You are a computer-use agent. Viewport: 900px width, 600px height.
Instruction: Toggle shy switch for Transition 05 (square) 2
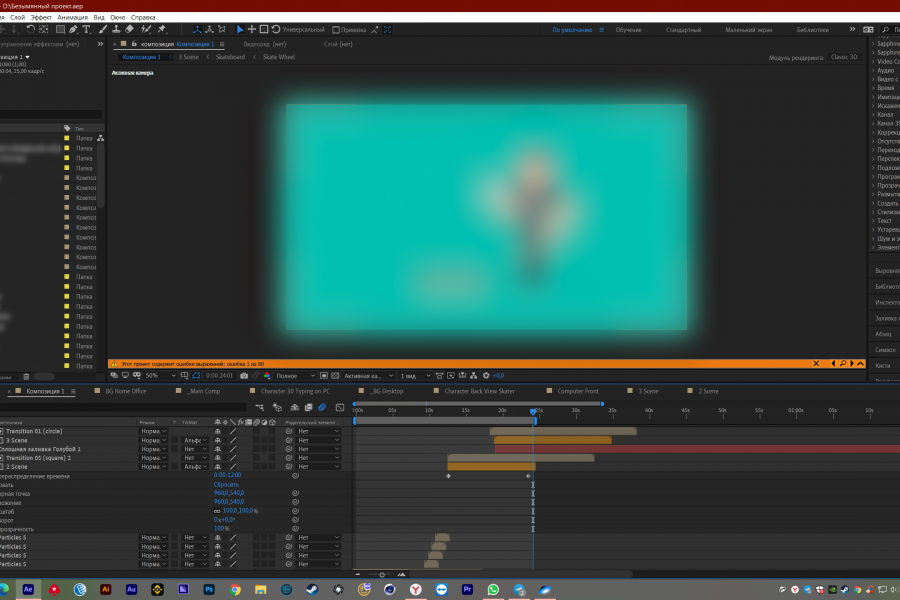click(218, 458)
